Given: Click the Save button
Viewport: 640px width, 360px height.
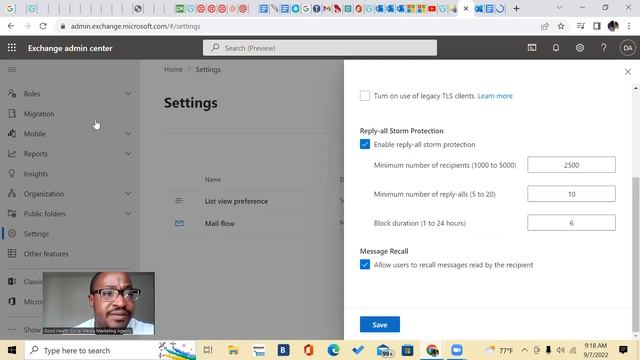Looking at the screenshot, I should tap(380, 324).
